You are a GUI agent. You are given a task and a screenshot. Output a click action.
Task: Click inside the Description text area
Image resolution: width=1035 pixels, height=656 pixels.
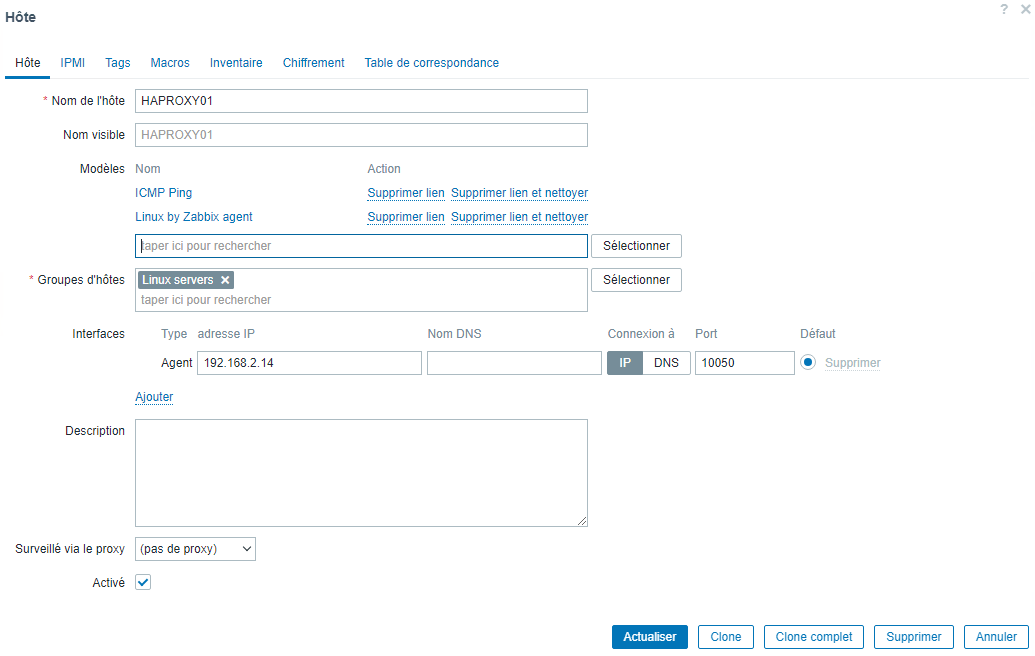(x=360, y=470)
